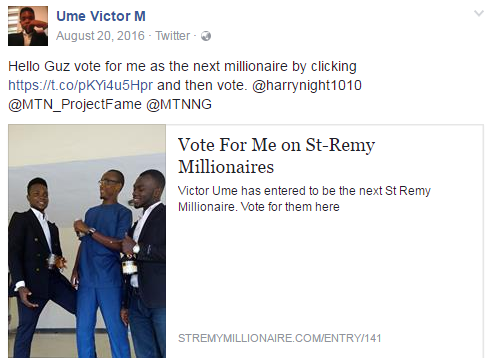Viewport: 485px width, 363px height.
Task: Click the public globe privacy icon
Action: coord(206,36)
